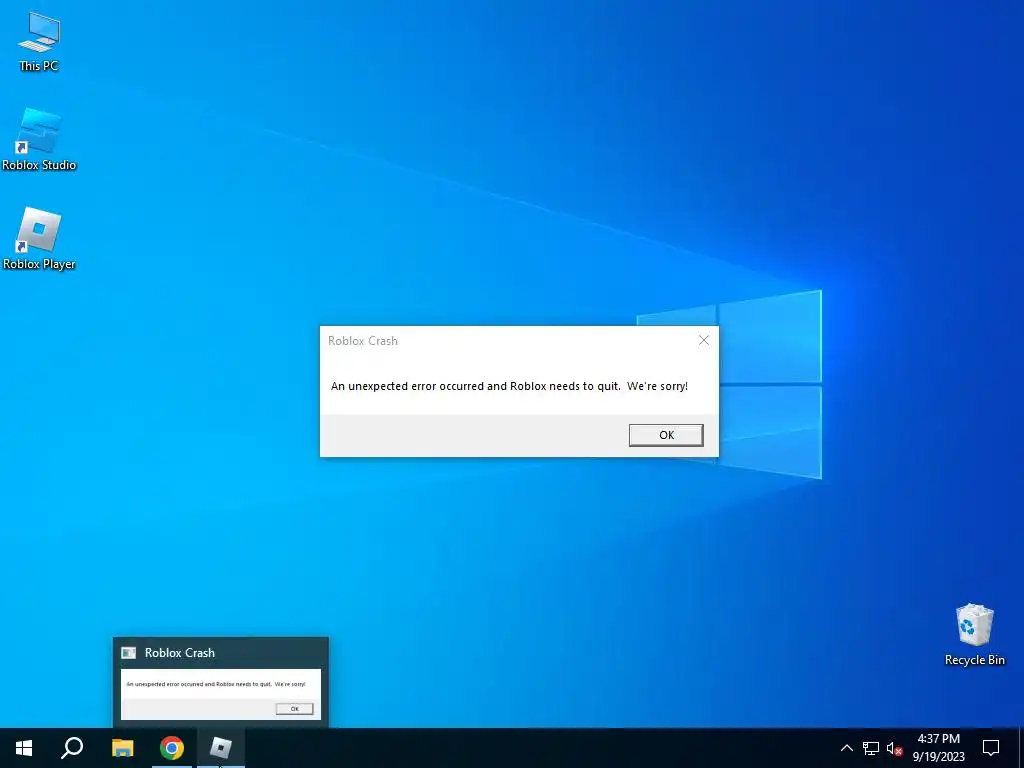Show hidden system tray icons
This screenshot has width=1024, height=768.
846,748
